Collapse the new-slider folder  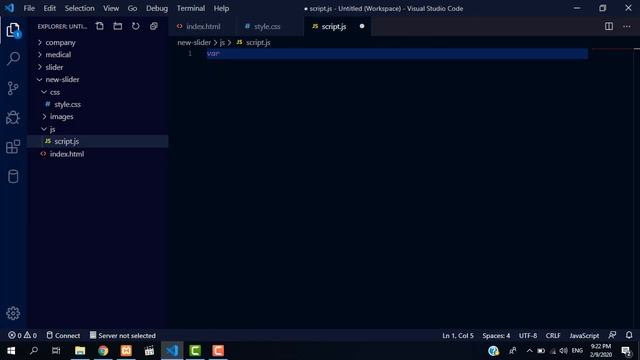pyautogui.click(x=97, y=80)
